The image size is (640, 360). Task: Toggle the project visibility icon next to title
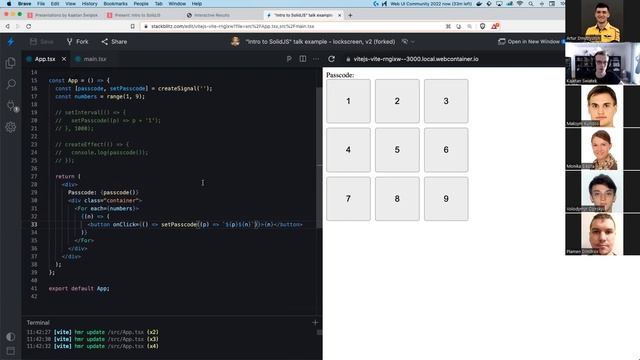click(x=404, y=42)
